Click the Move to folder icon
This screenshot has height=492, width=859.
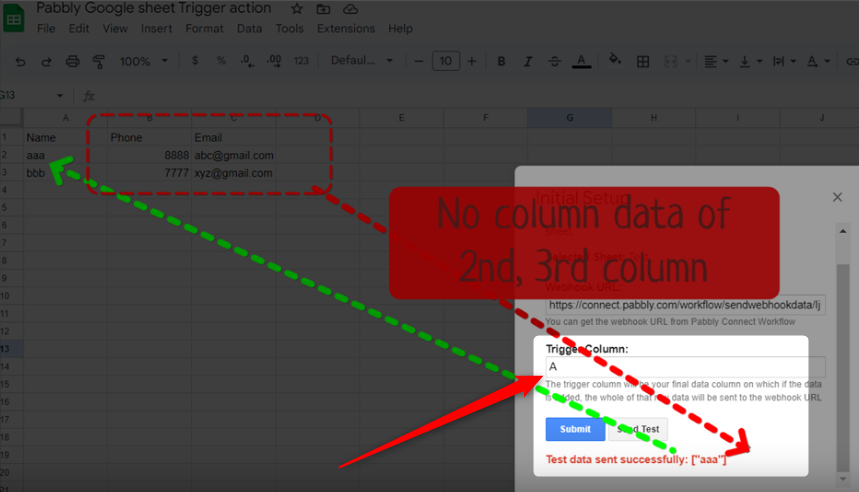(x=323, y=9)
